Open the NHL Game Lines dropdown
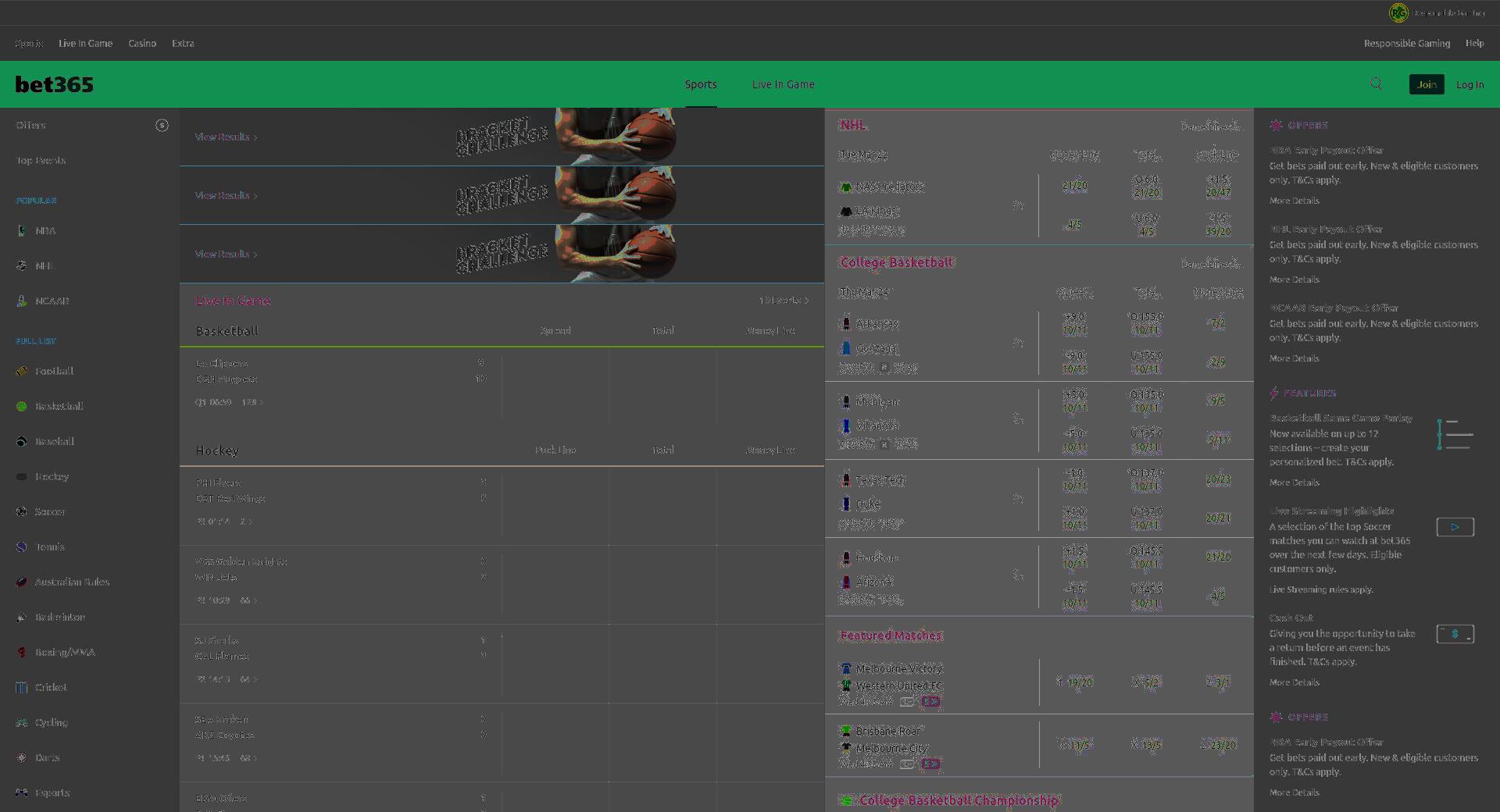Image resolution: width=1500 pixels, height=812 pixels. point(1210,126)
